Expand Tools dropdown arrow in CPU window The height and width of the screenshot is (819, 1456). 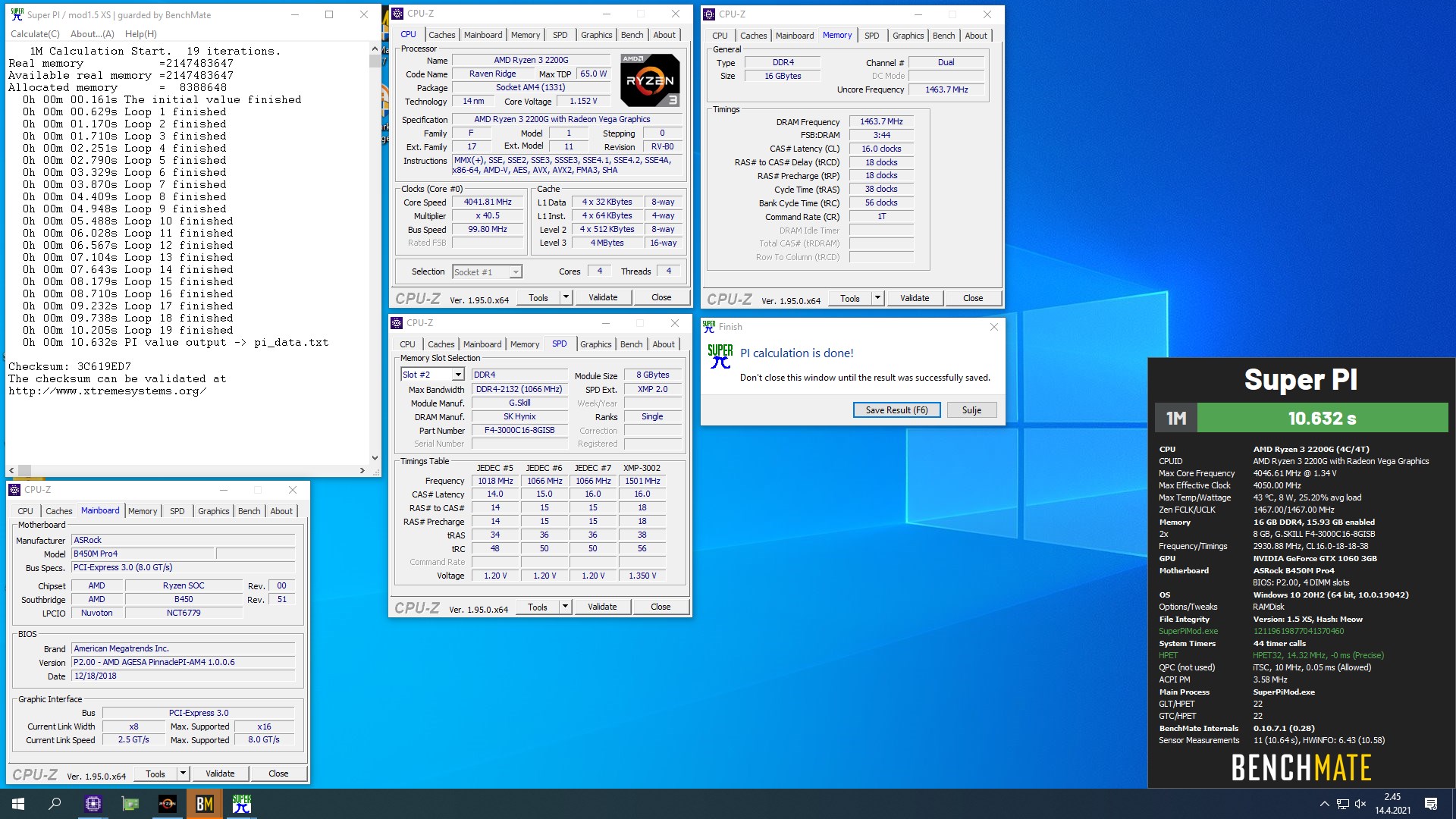pyautogui.click(x=566, y=297)
